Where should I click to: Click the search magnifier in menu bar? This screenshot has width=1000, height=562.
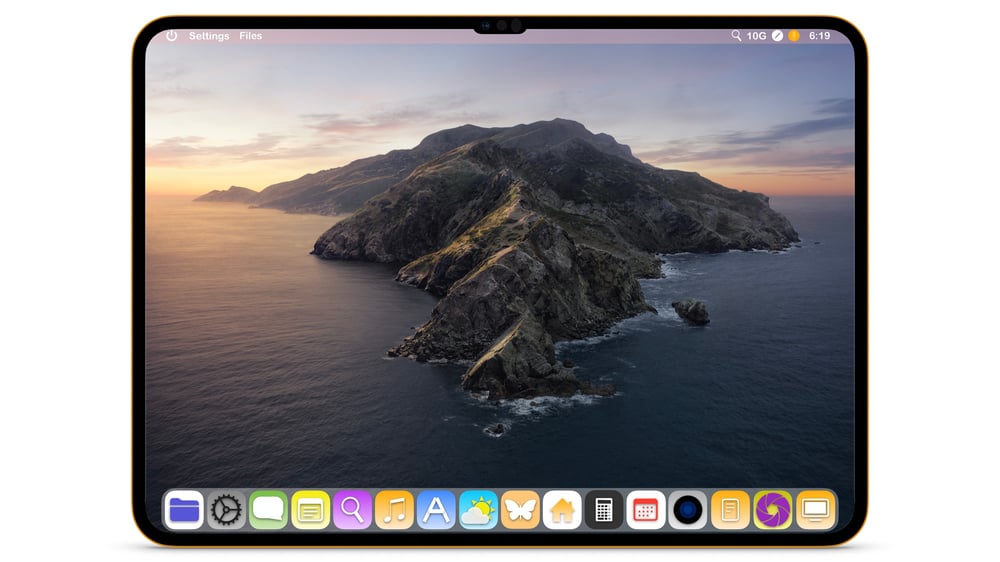[736, 36]
